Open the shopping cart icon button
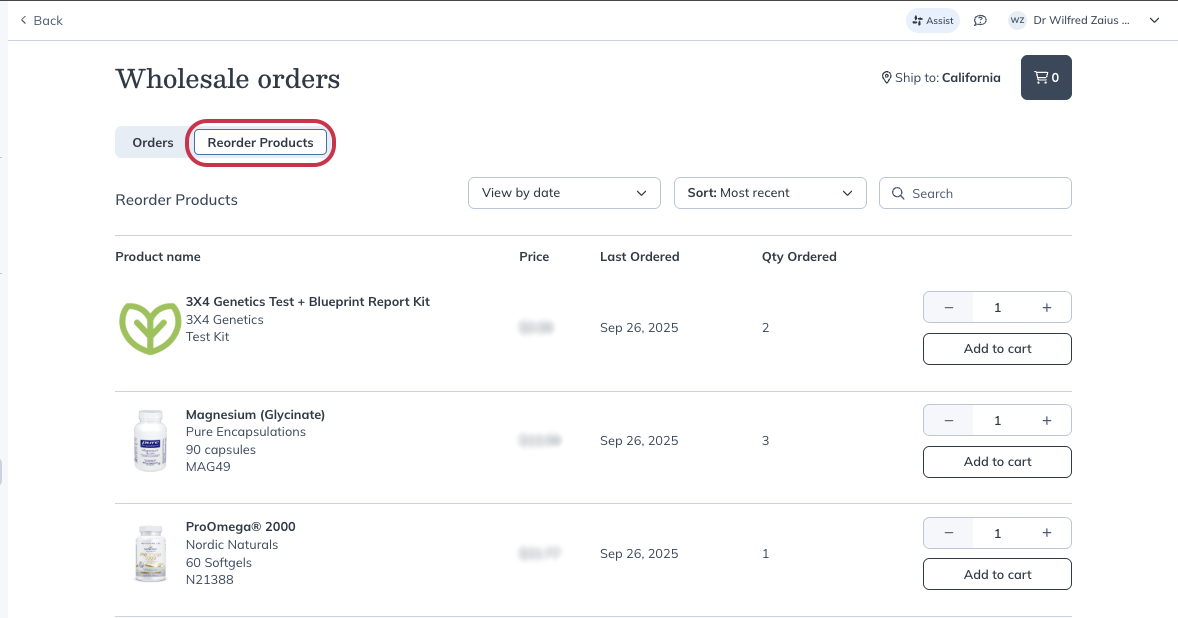1178x618 pixels. (x=1046, y=77)
